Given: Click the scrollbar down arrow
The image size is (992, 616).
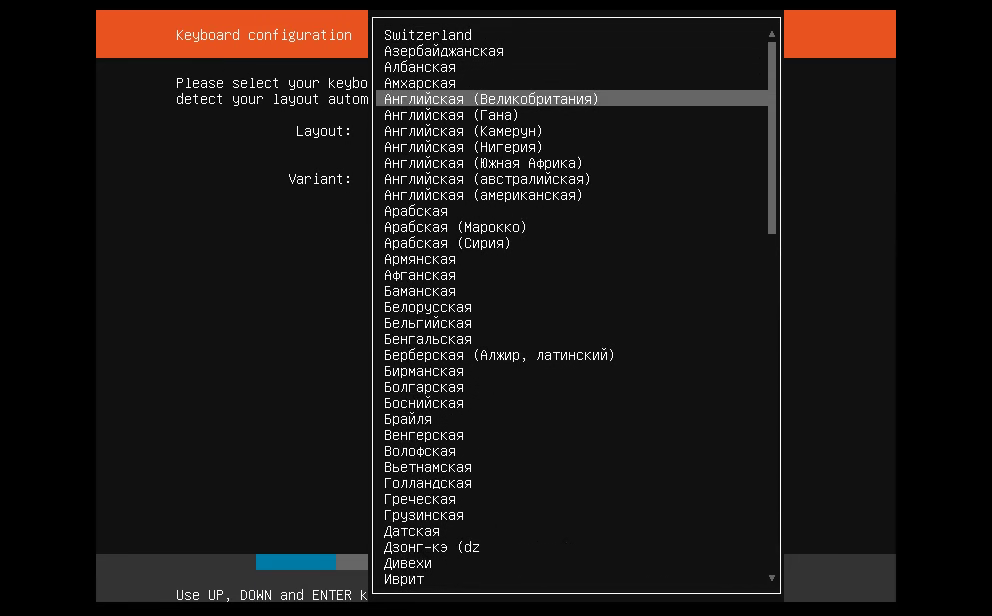Looking at the screenshot, I should 772,578.
